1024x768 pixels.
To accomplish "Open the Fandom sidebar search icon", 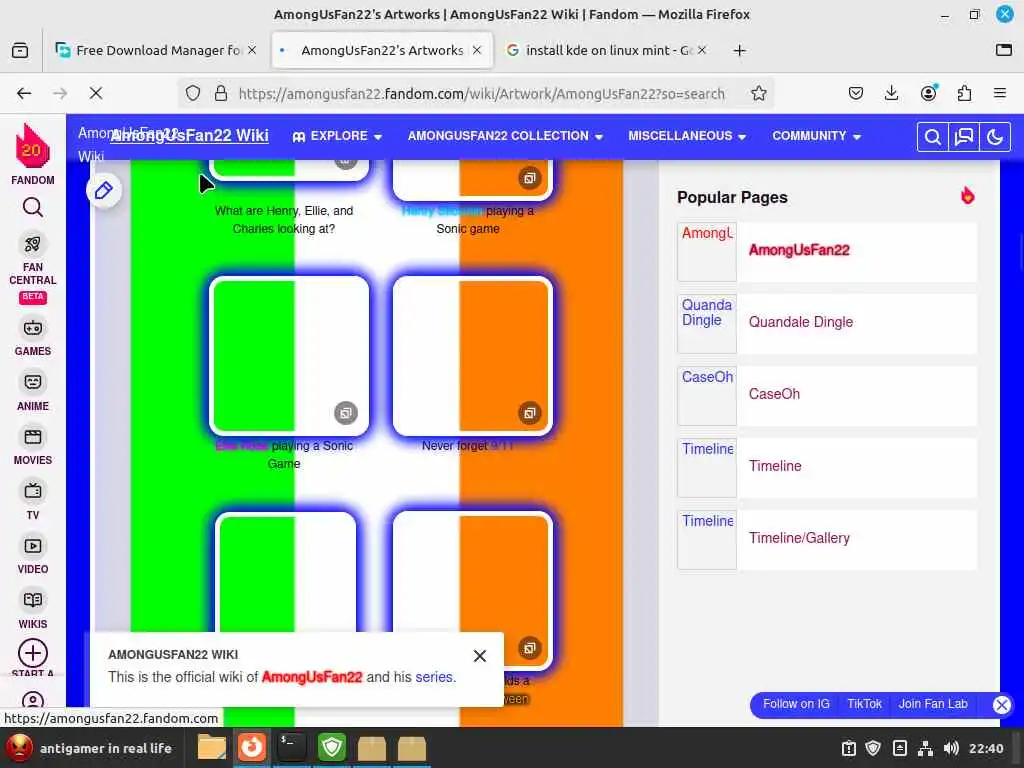I will (x=33, y=208).
